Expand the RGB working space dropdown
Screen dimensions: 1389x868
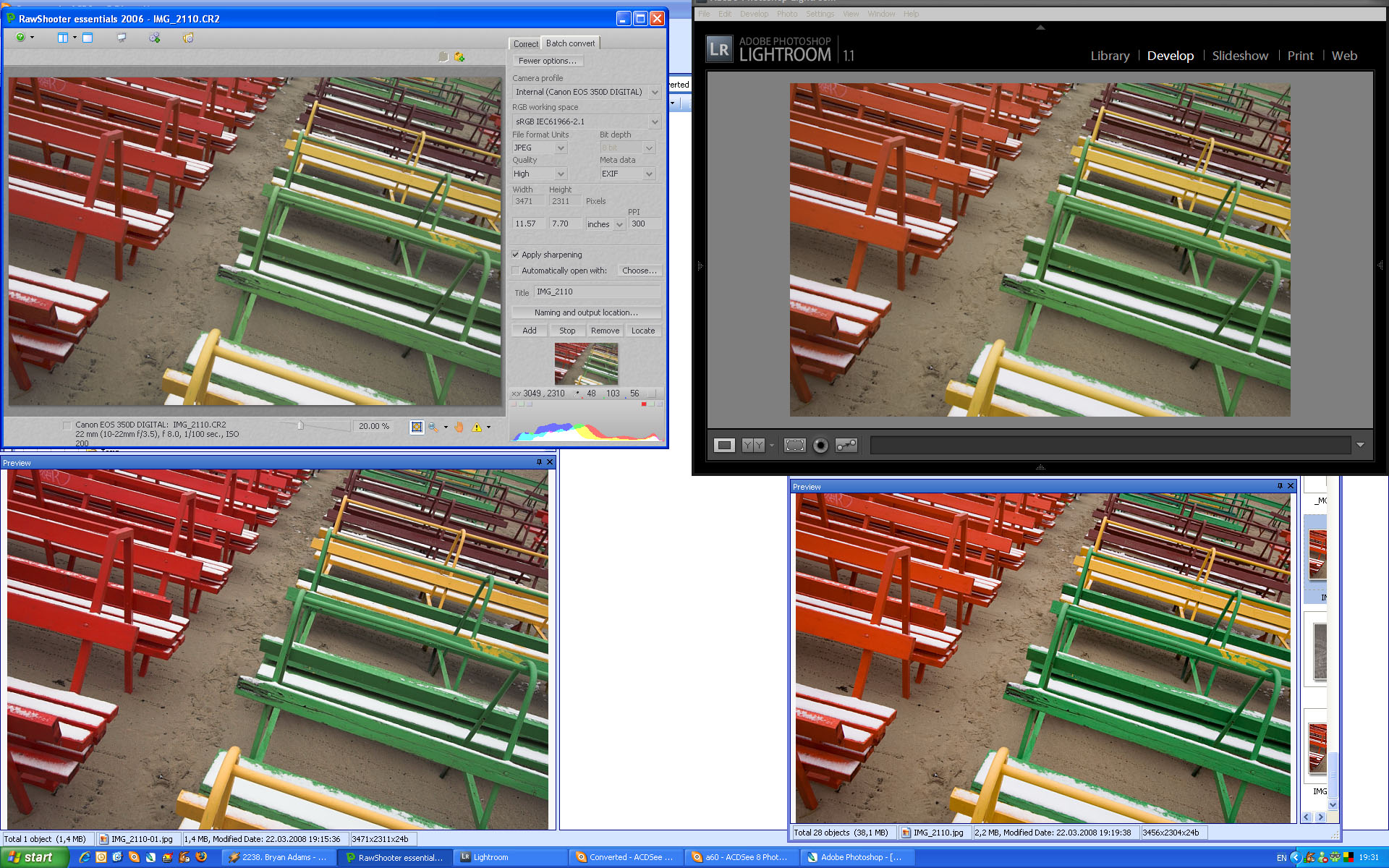click(654, 122)
